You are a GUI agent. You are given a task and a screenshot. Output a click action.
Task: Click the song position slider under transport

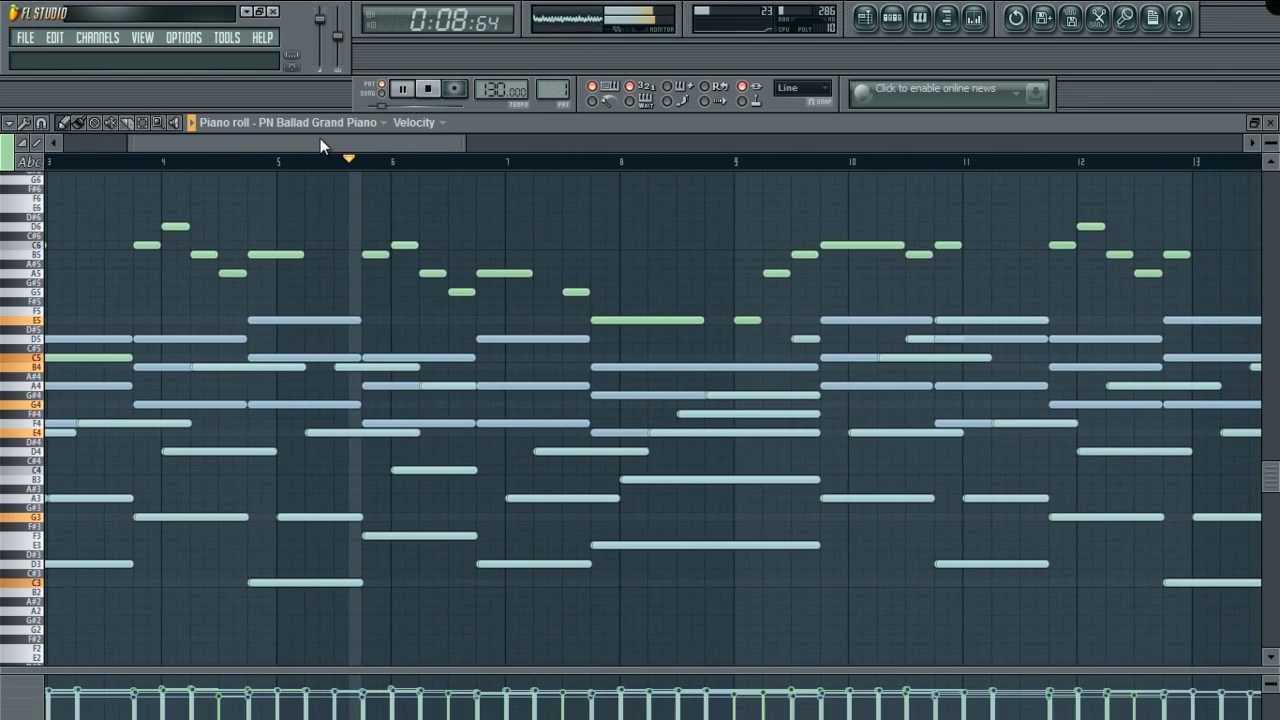click(x=416, y=106)
